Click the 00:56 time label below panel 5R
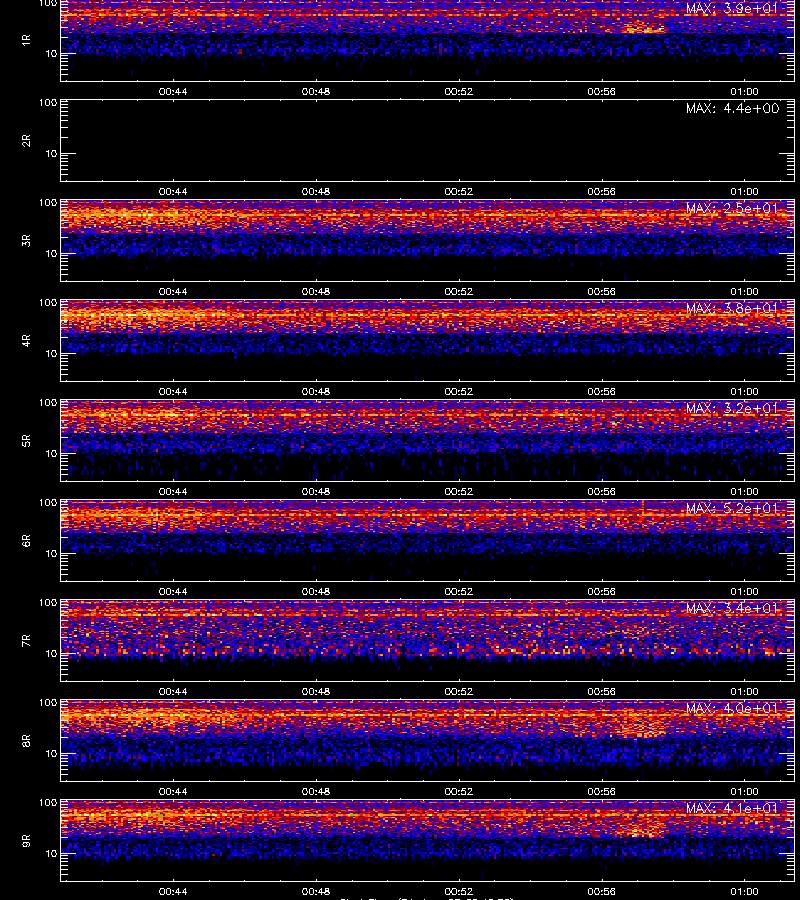The image size is (800, 900). coord(601,491)
